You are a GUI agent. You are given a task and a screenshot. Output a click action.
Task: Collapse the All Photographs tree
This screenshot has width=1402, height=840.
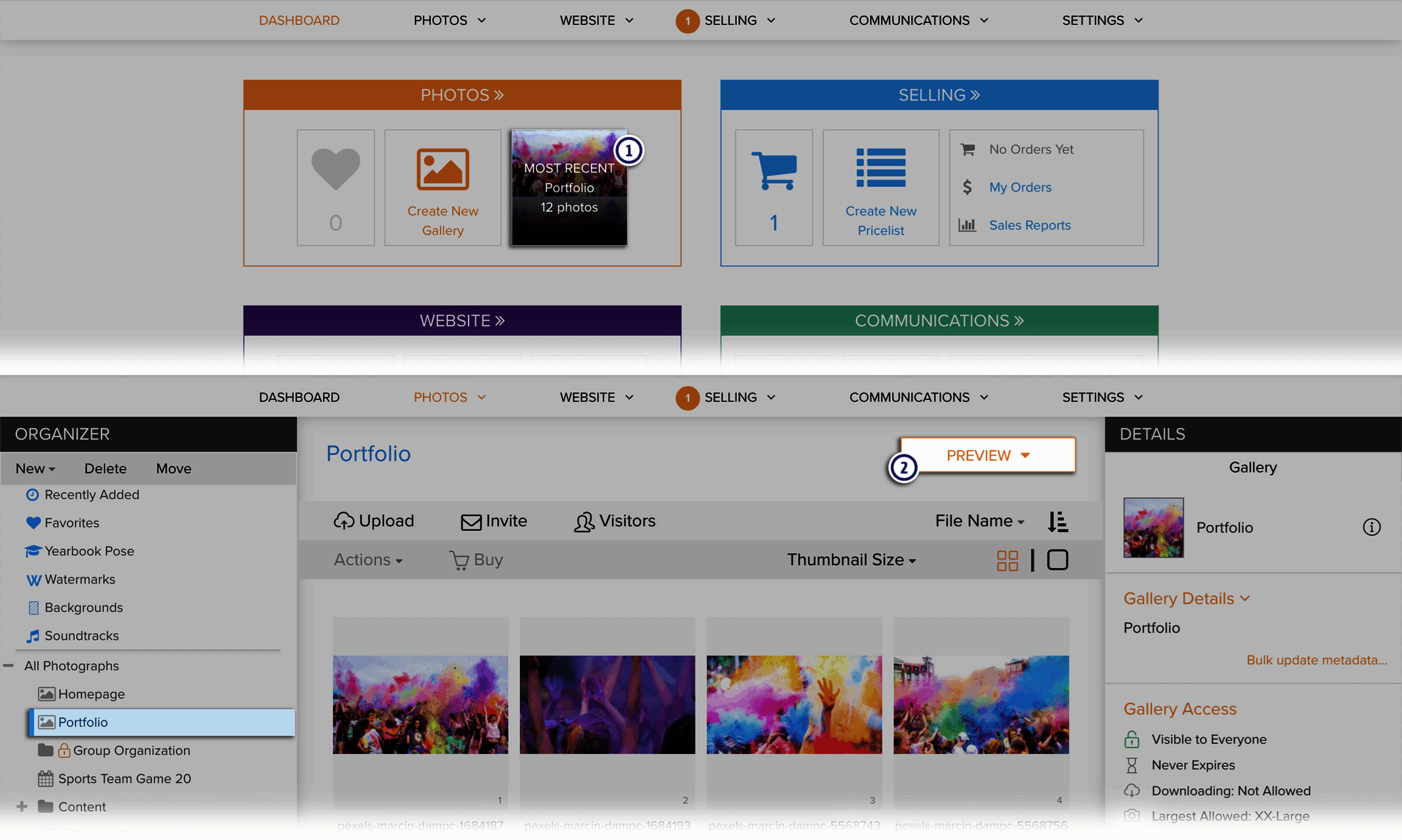coord(9,665)
